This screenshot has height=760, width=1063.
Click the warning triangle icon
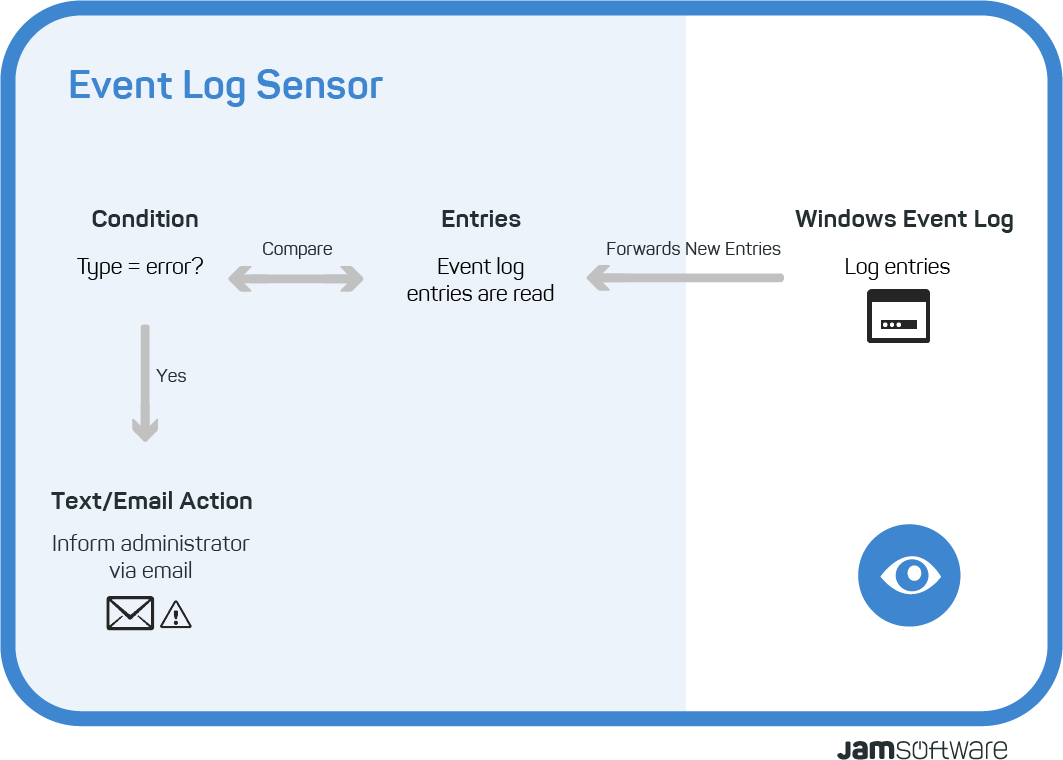point(176,614)
